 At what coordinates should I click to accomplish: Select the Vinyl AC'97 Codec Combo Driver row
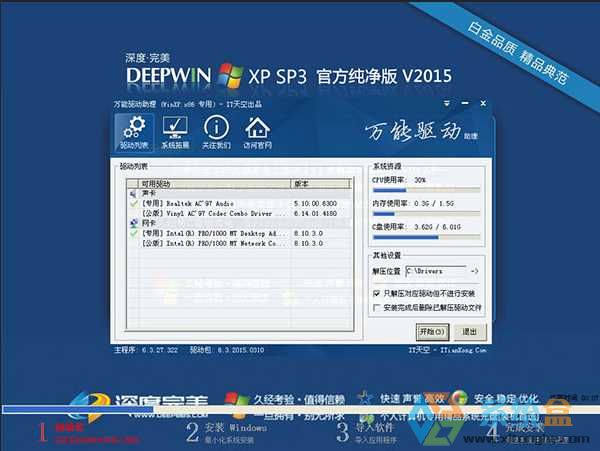[x=240, y=213]
